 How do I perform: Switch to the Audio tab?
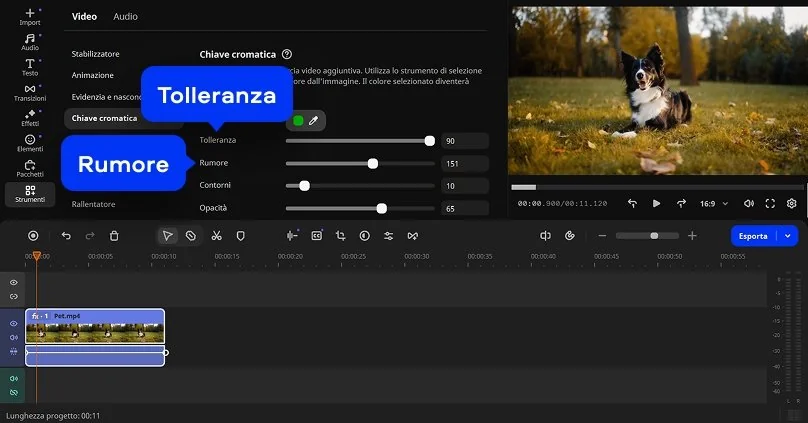126,17
